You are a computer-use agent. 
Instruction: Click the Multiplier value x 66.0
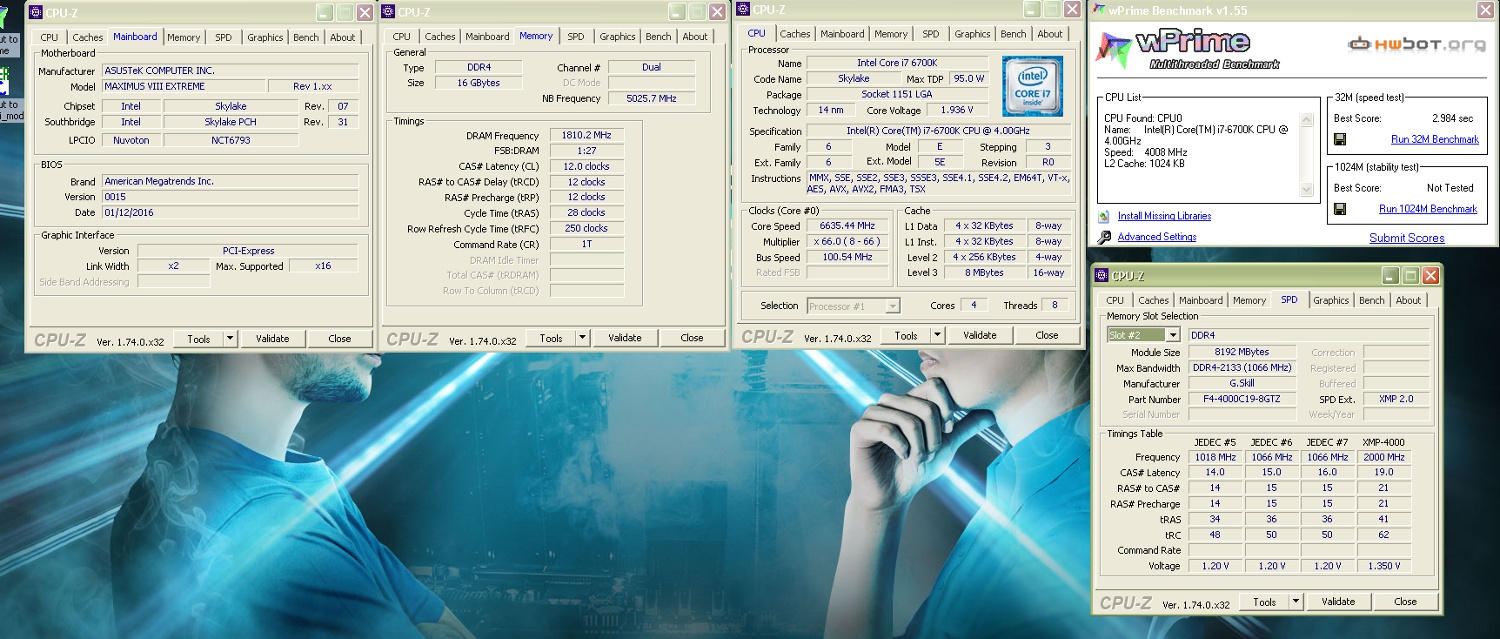coord(848,242)
